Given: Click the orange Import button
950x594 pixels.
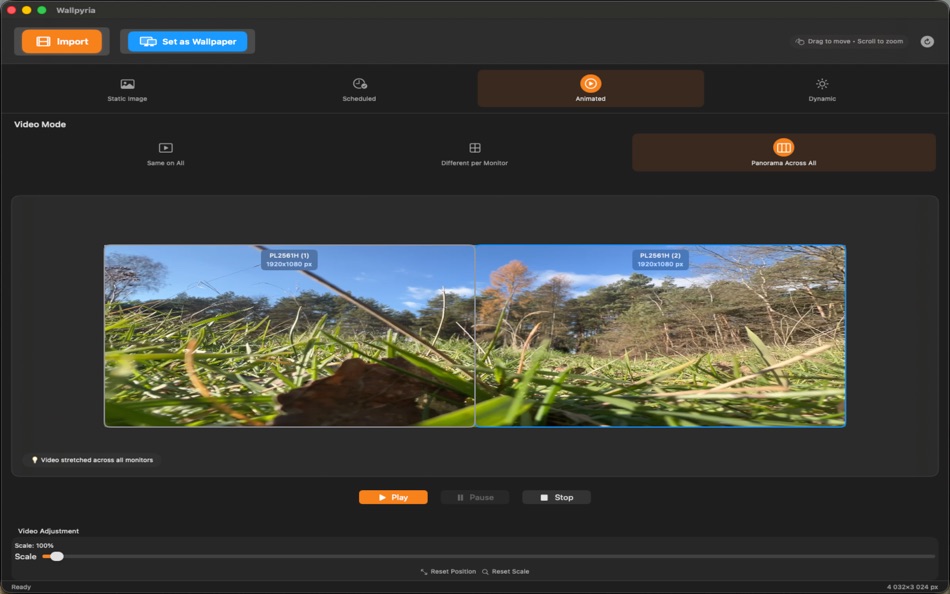Looking at the screenshot, I should tap(62, 41).
